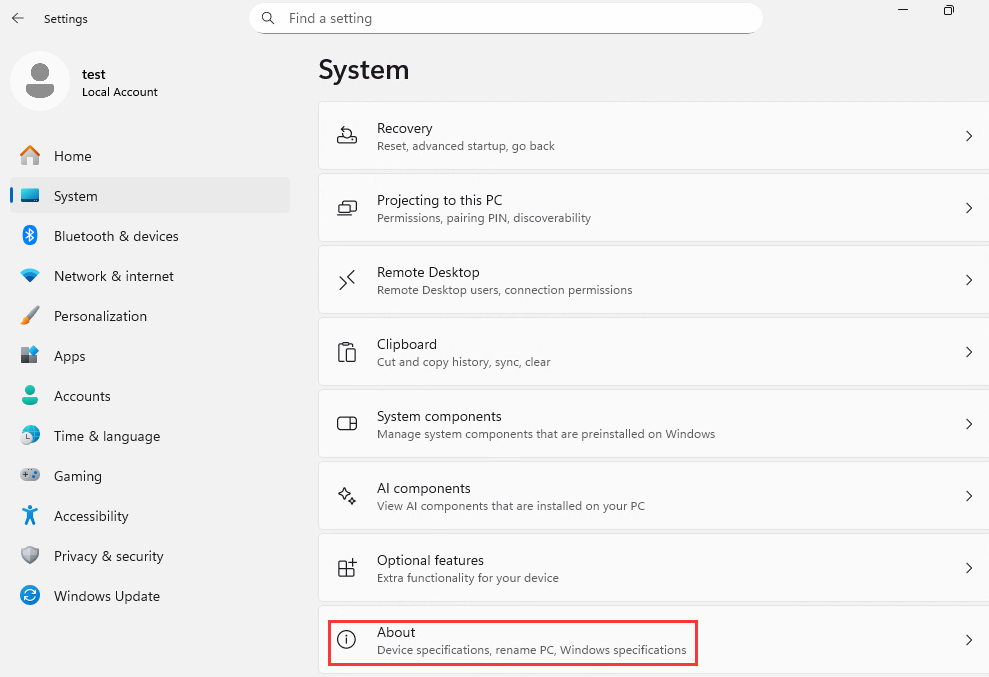Click the Gaming controller icon
The height and width of the screenshot is (677, 989).
pyautogui.click(x=30, y=476)
